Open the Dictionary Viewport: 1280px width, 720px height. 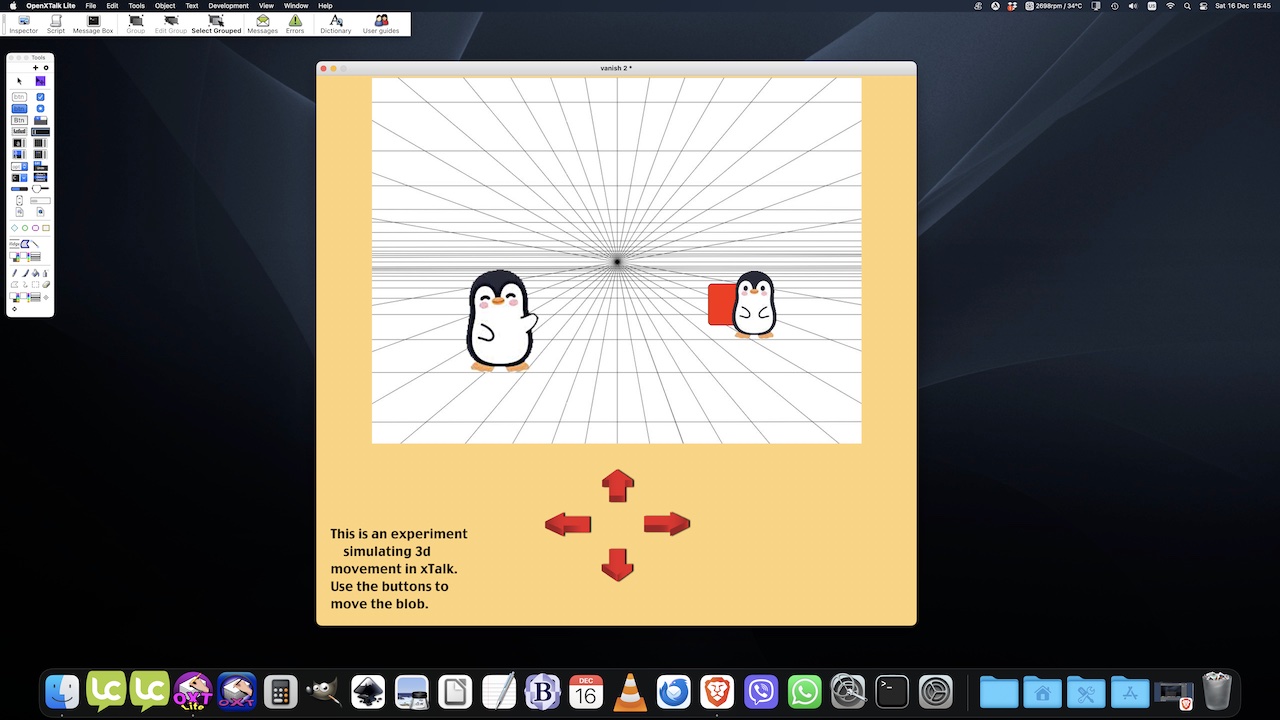336,23
